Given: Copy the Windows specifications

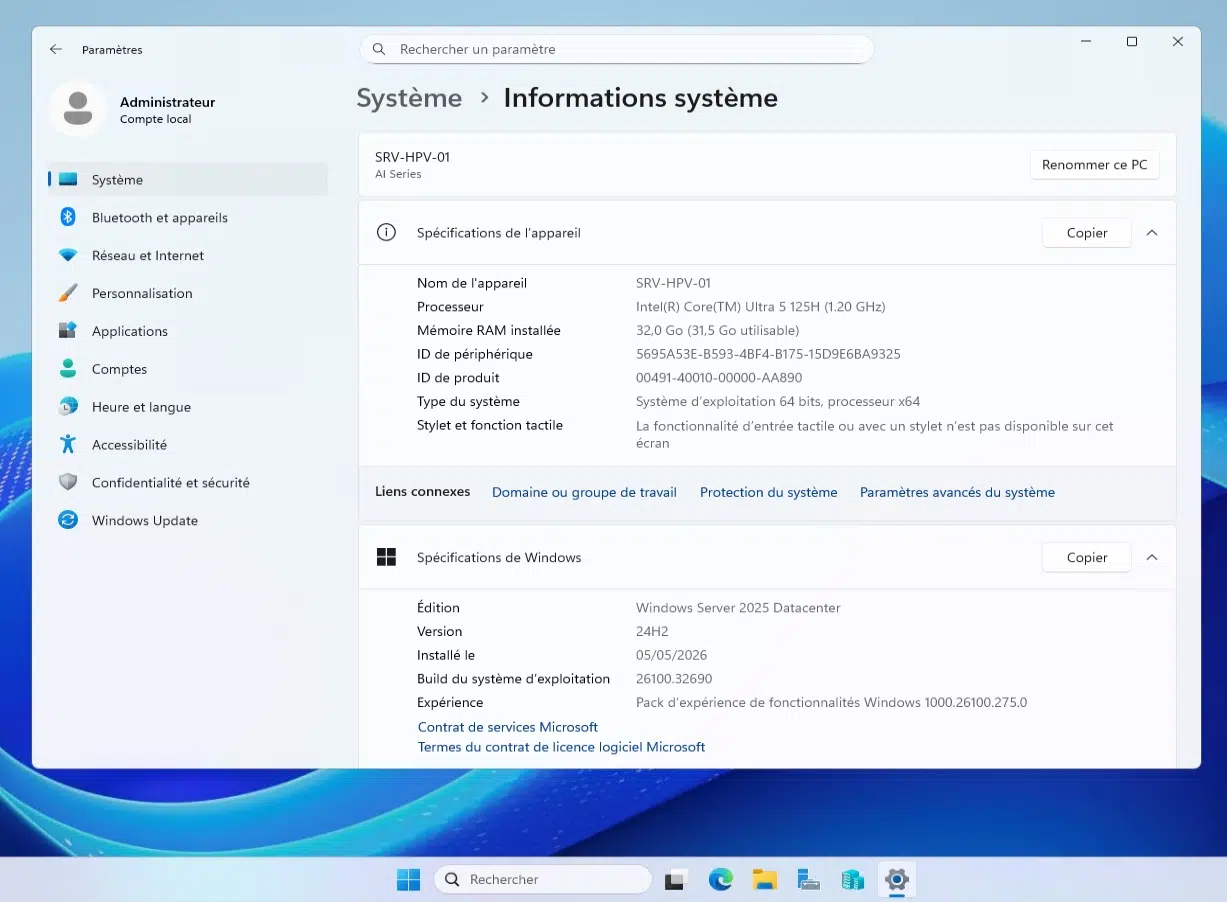Looking at the screenshot, I should pyautogui.click(x=1087, y=558).
